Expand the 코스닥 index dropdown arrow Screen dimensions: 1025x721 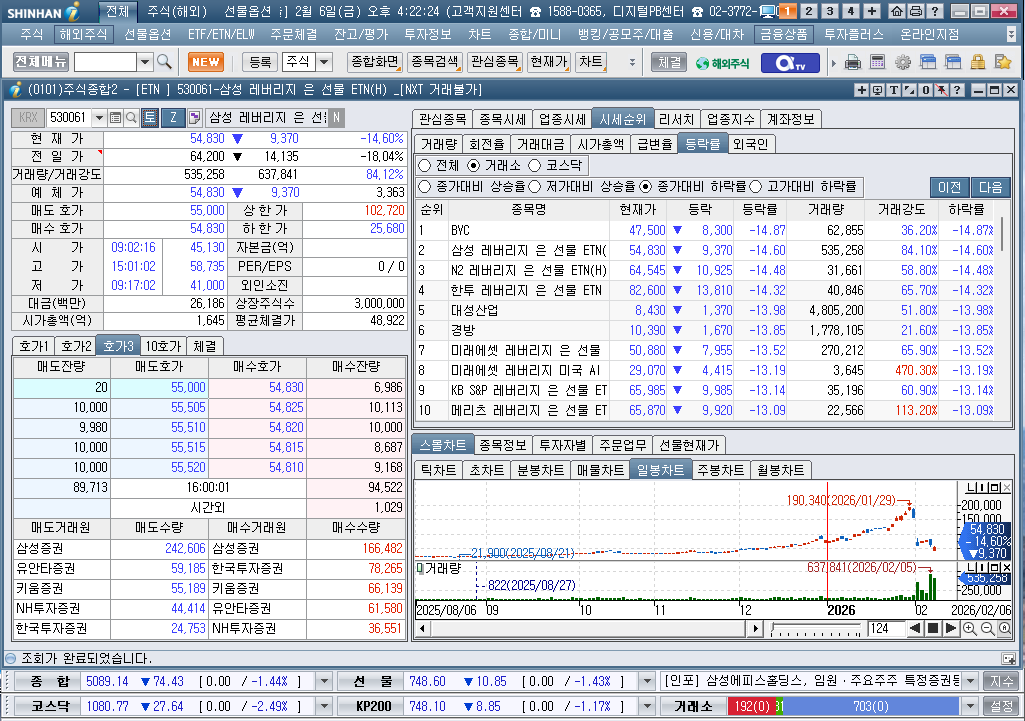tap(324, 706)
